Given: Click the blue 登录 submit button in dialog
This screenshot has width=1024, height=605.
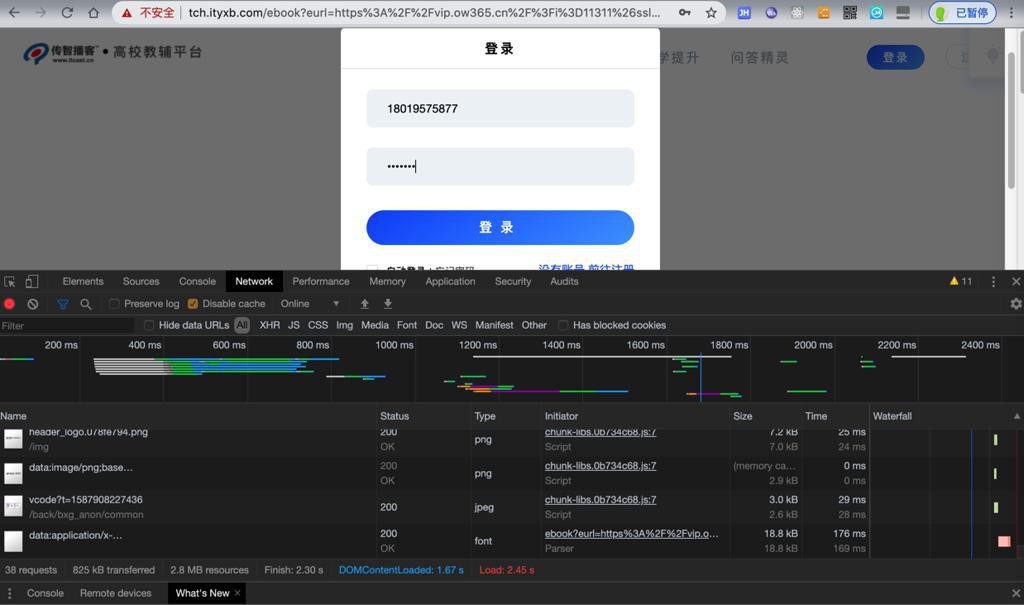Looking at the screenshot, I should 500,227.
